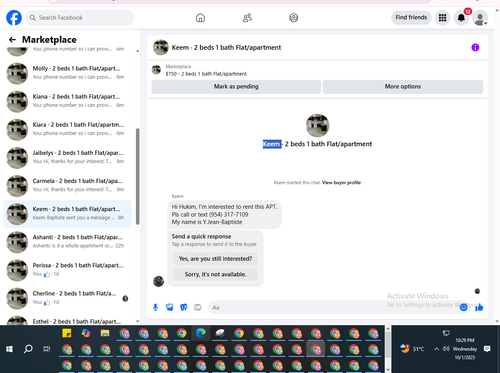Screen dimensions: 500x373
Task: Open Sticky Notes from taskbar
Action: (x=67, y=333)
